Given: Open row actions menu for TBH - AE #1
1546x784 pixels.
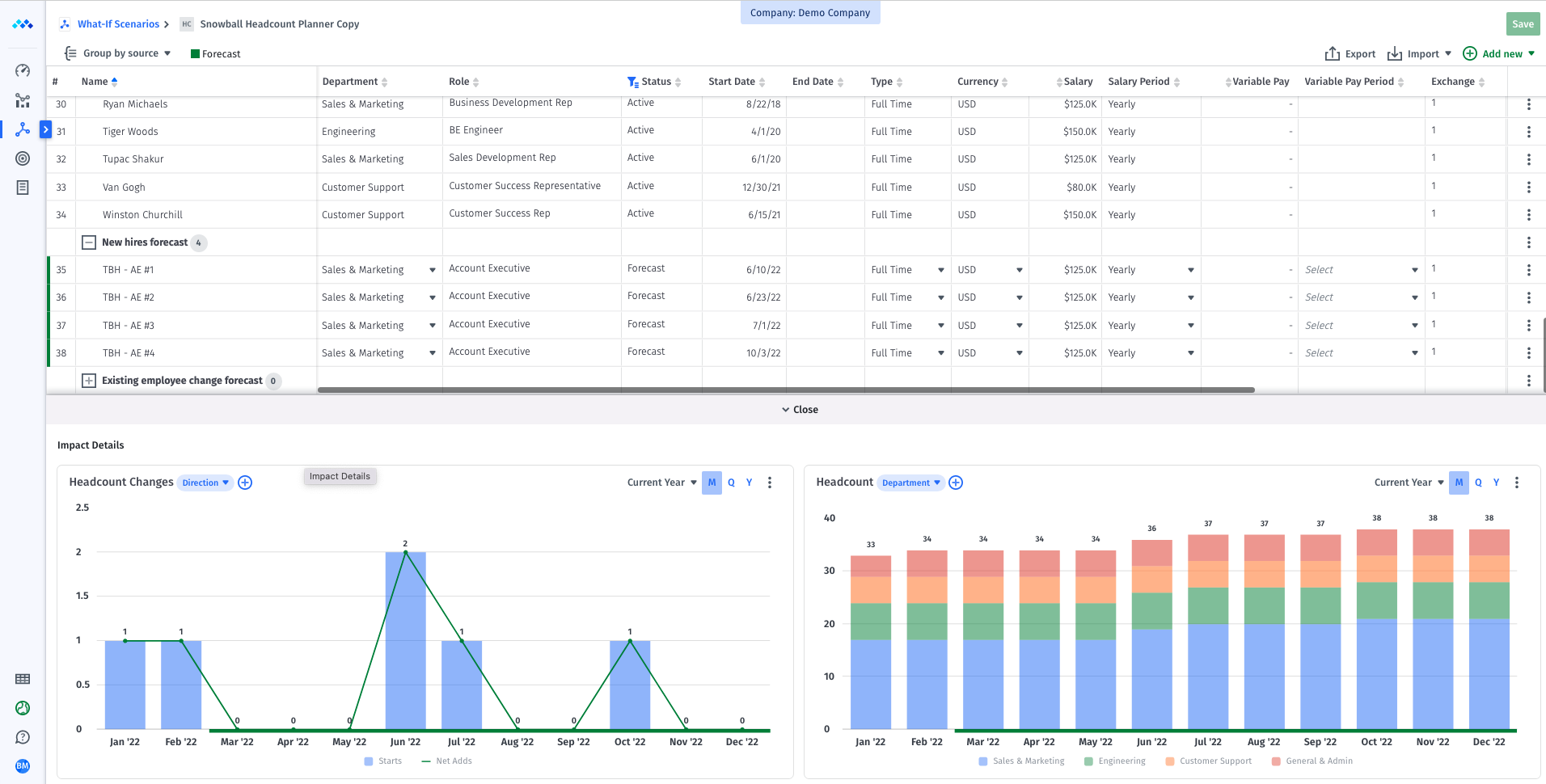Looking at the screenshot, I should tap(1528, 270).
